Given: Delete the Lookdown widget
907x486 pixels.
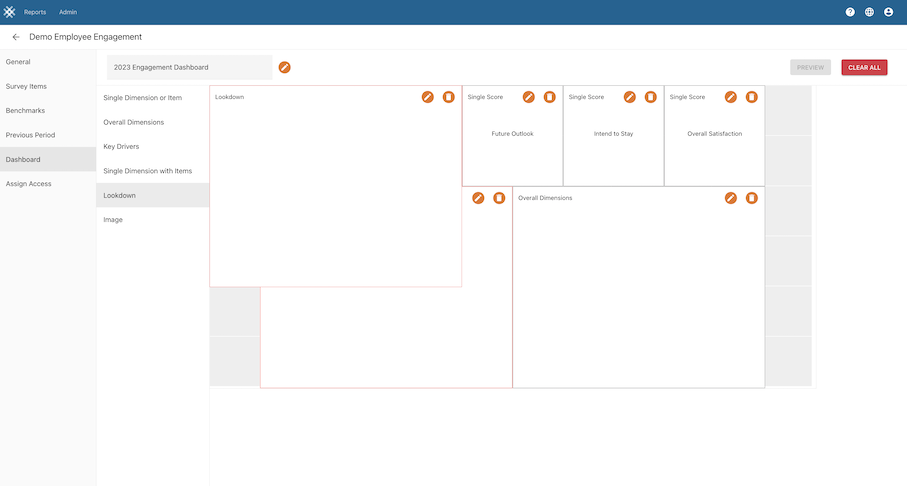Looking at the screenshot, I should pyautogui.click(x=449, y=97).
